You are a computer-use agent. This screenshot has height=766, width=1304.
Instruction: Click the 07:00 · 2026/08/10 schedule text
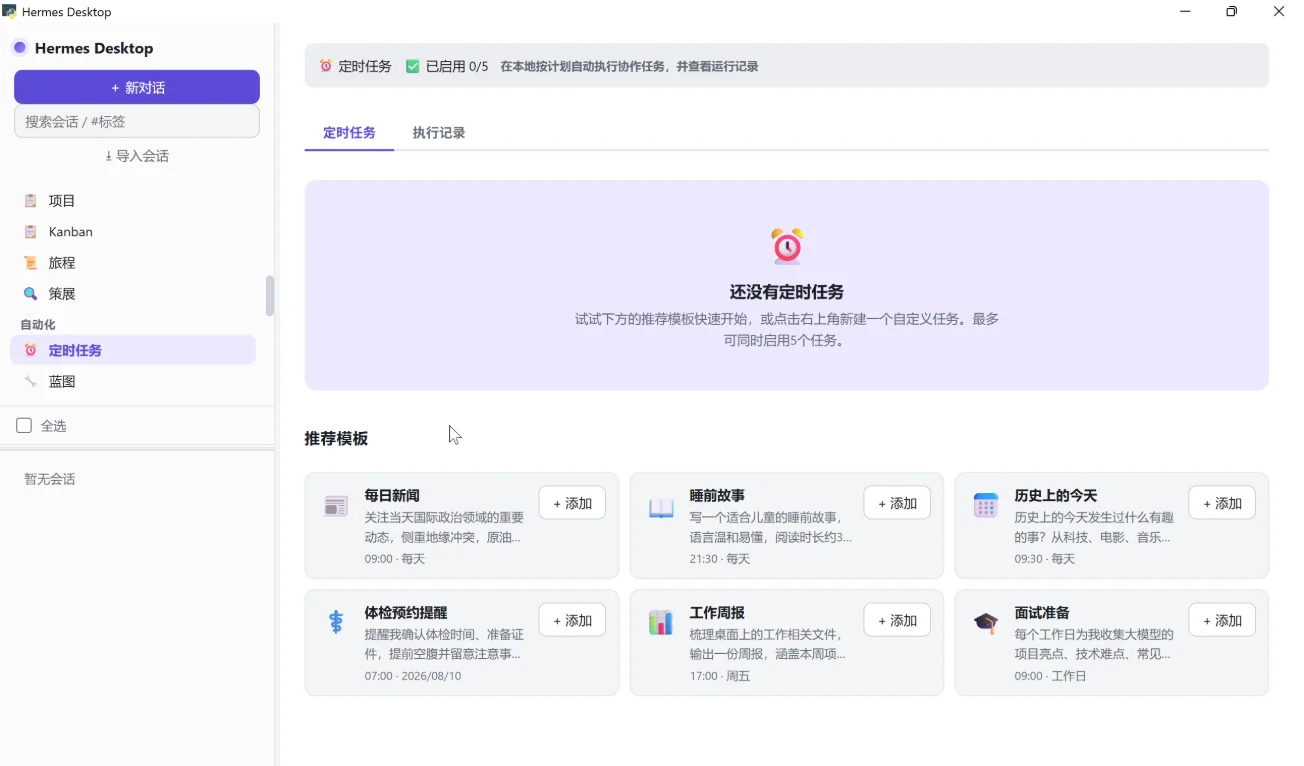(x=413, y=676)
